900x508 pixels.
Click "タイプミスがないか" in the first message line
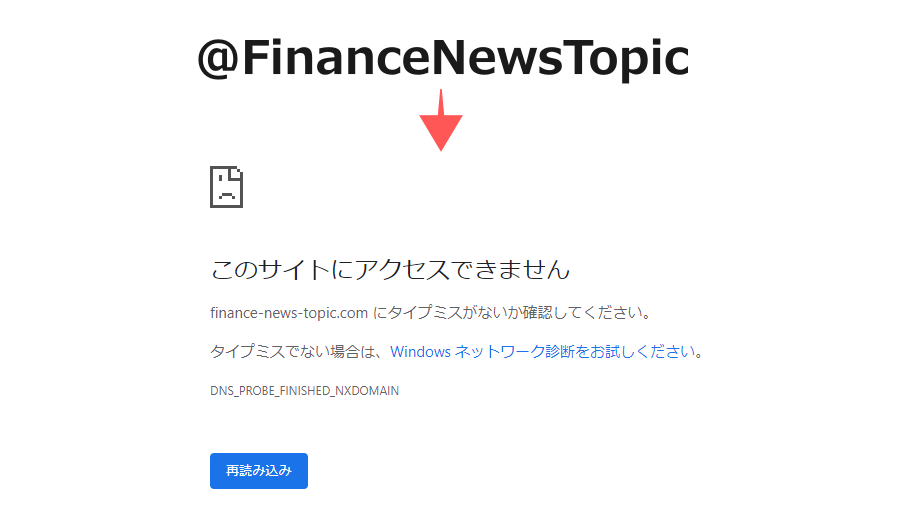click(x=454, y=313)
